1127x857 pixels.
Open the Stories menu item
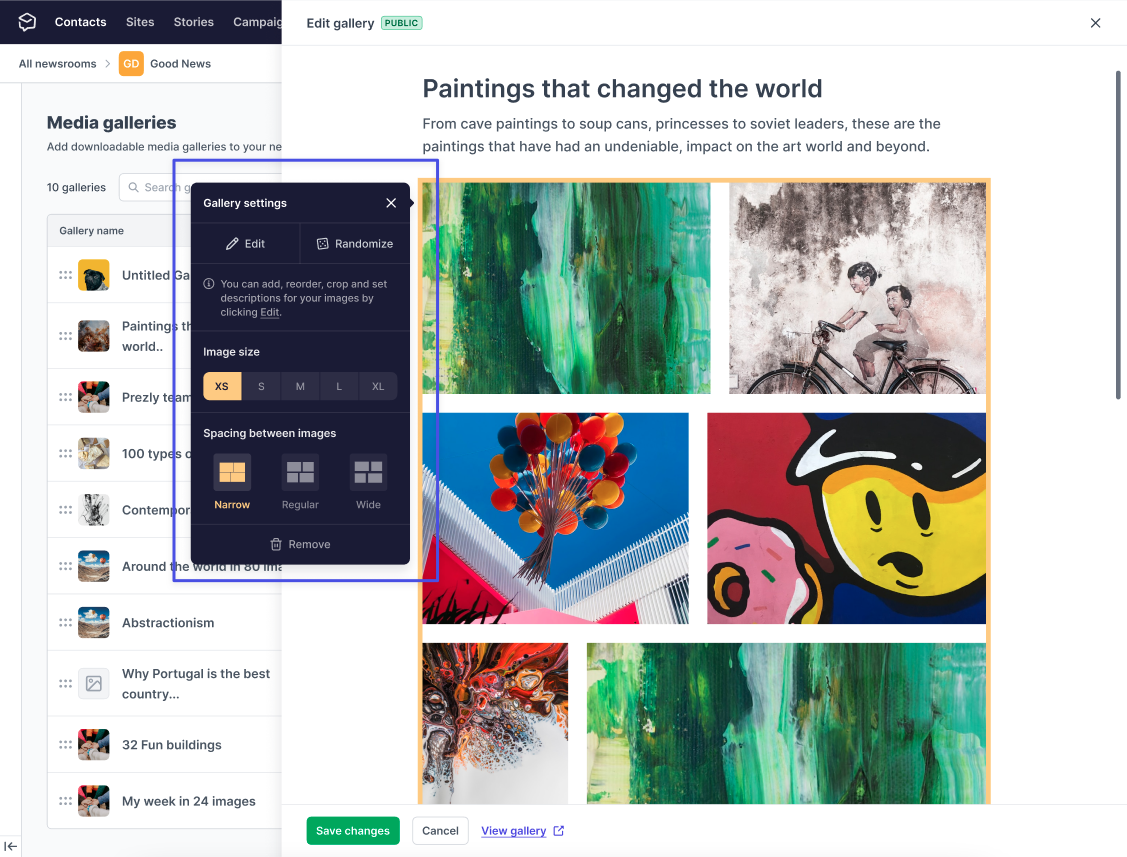click(193, 22)
